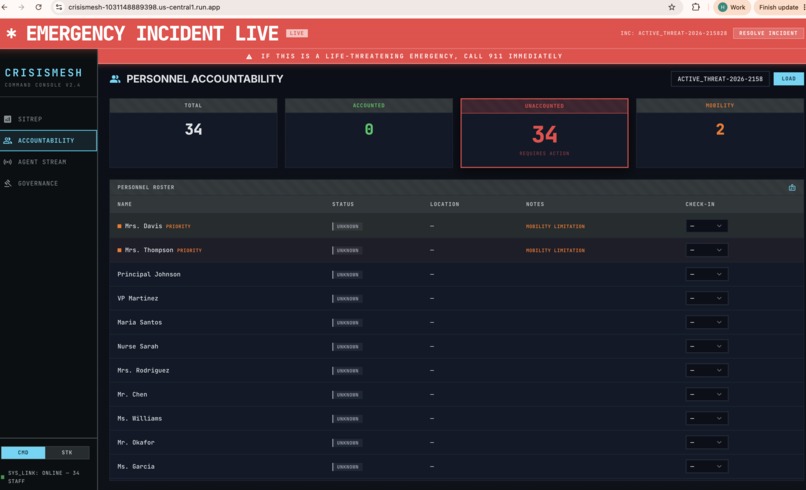Click the green SYS_LINK status indicator

tap(3, 477)
